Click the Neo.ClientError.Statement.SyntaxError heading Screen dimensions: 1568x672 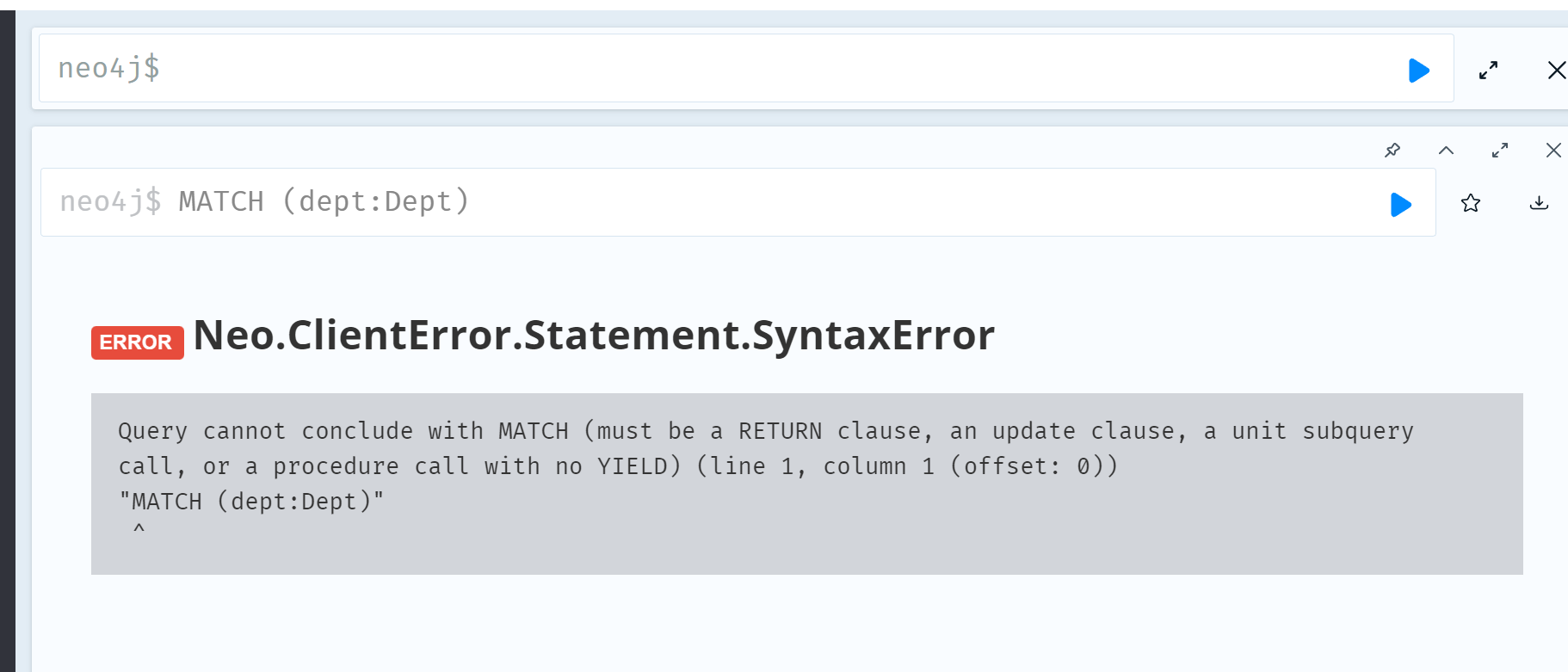[594, 335]
